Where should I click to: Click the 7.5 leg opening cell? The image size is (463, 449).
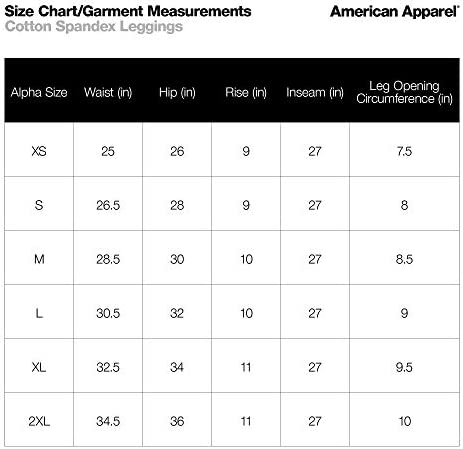click(404, 151)
